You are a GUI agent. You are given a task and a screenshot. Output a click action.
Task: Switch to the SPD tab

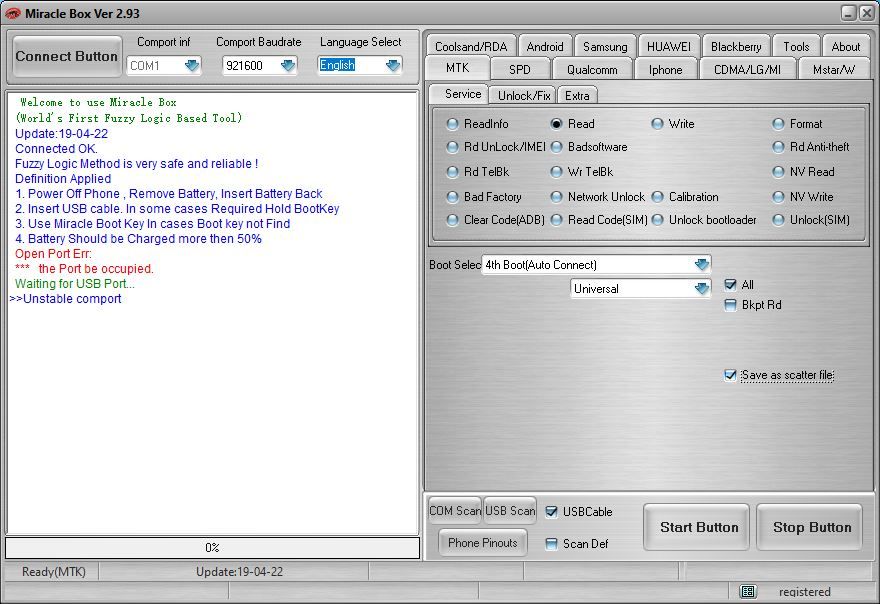click(520, 70)
